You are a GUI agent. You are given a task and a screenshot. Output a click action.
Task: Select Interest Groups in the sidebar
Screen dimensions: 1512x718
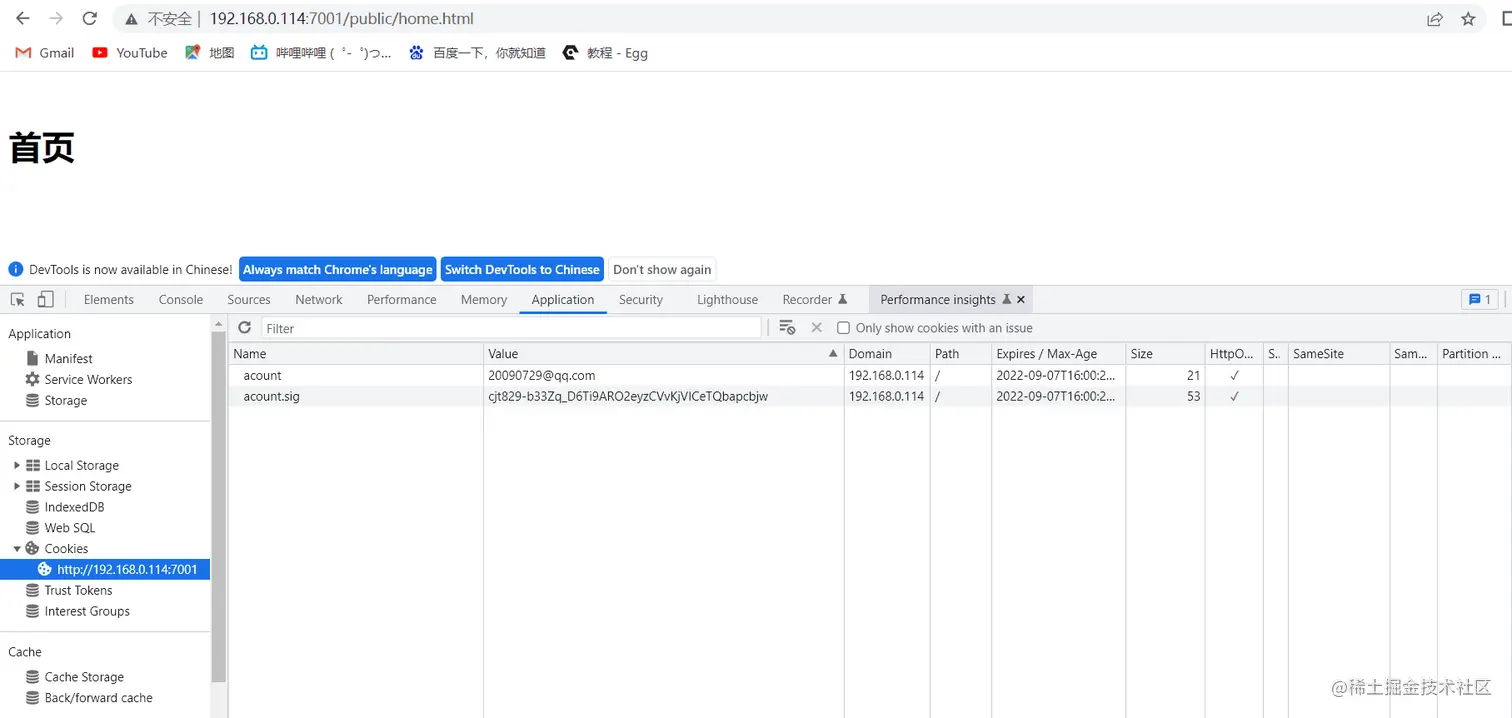(x=78, y=611)
